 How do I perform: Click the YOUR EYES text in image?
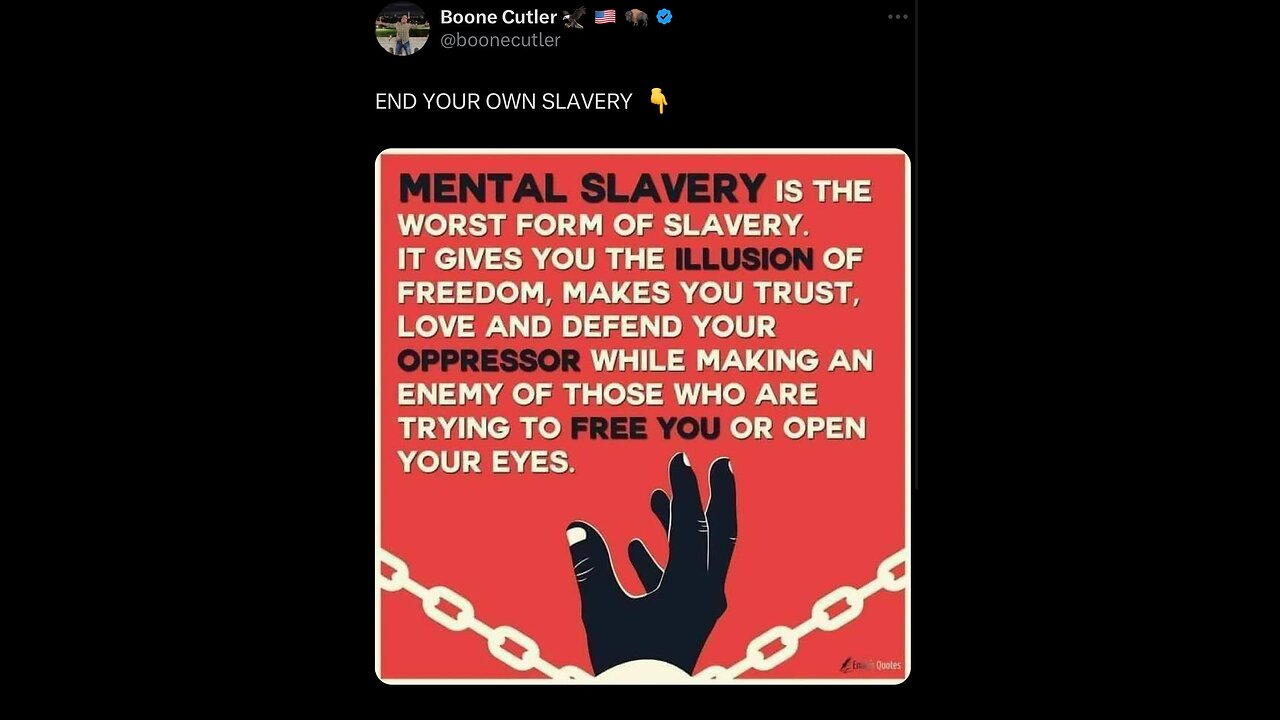pyautogui.click(x=486, y=461)
